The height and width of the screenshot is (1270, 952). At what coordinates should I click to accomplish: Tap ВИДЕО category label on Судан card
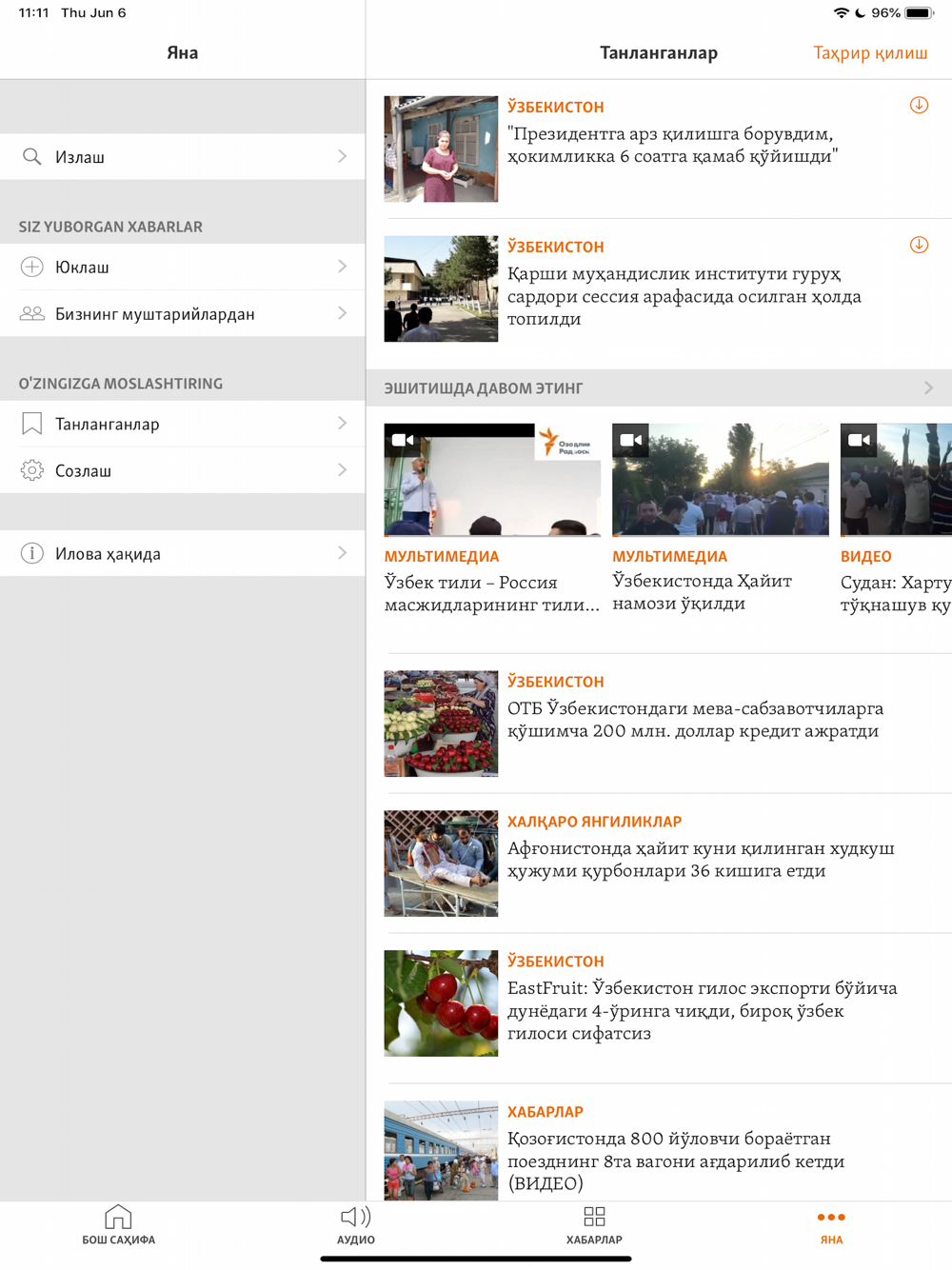point(866,556)
